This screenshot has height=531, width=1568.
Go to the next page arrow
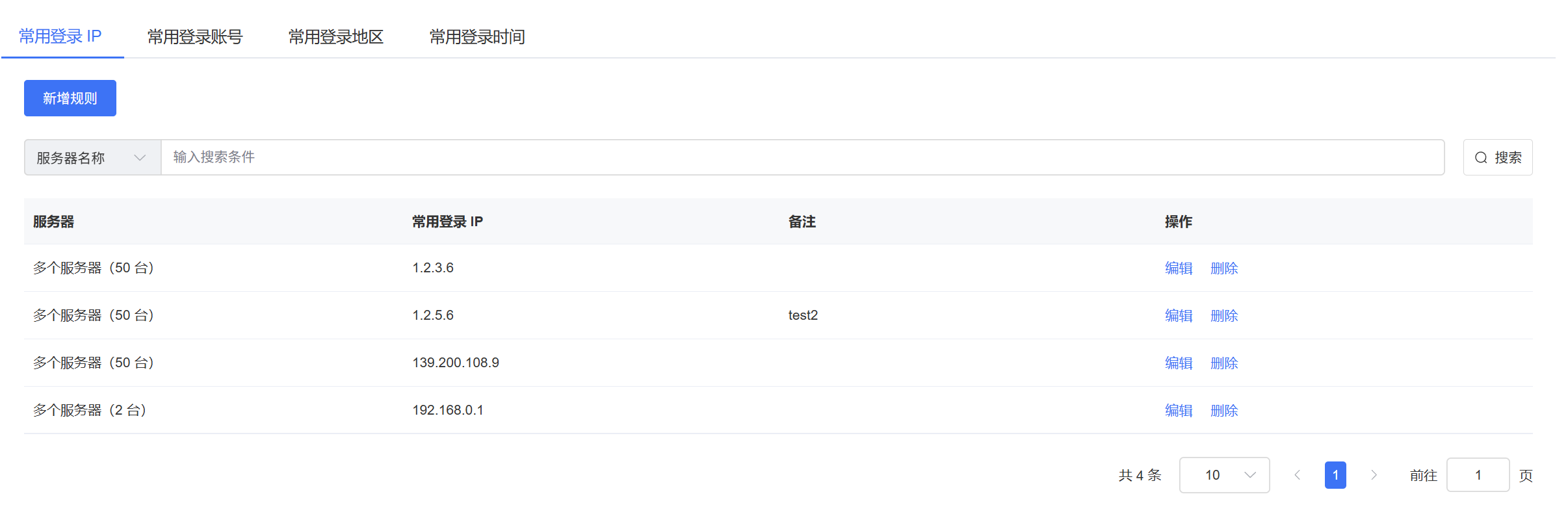click(1374, 475)
